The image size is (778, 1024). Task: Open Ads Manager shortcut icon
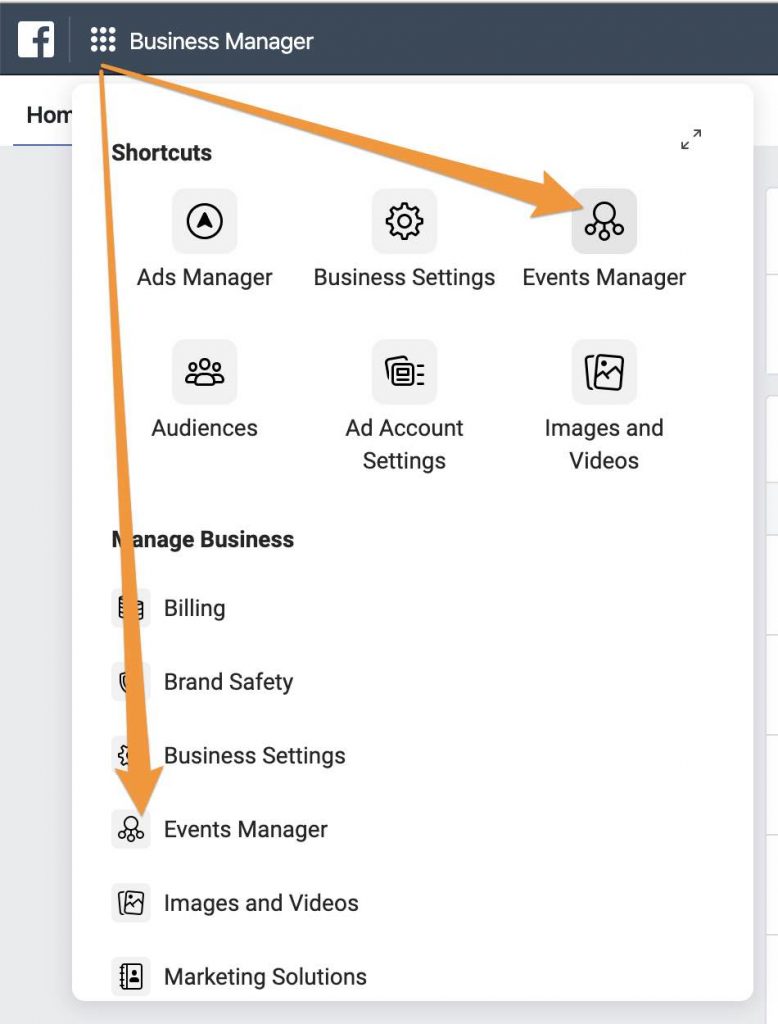(x=204, y=221)
